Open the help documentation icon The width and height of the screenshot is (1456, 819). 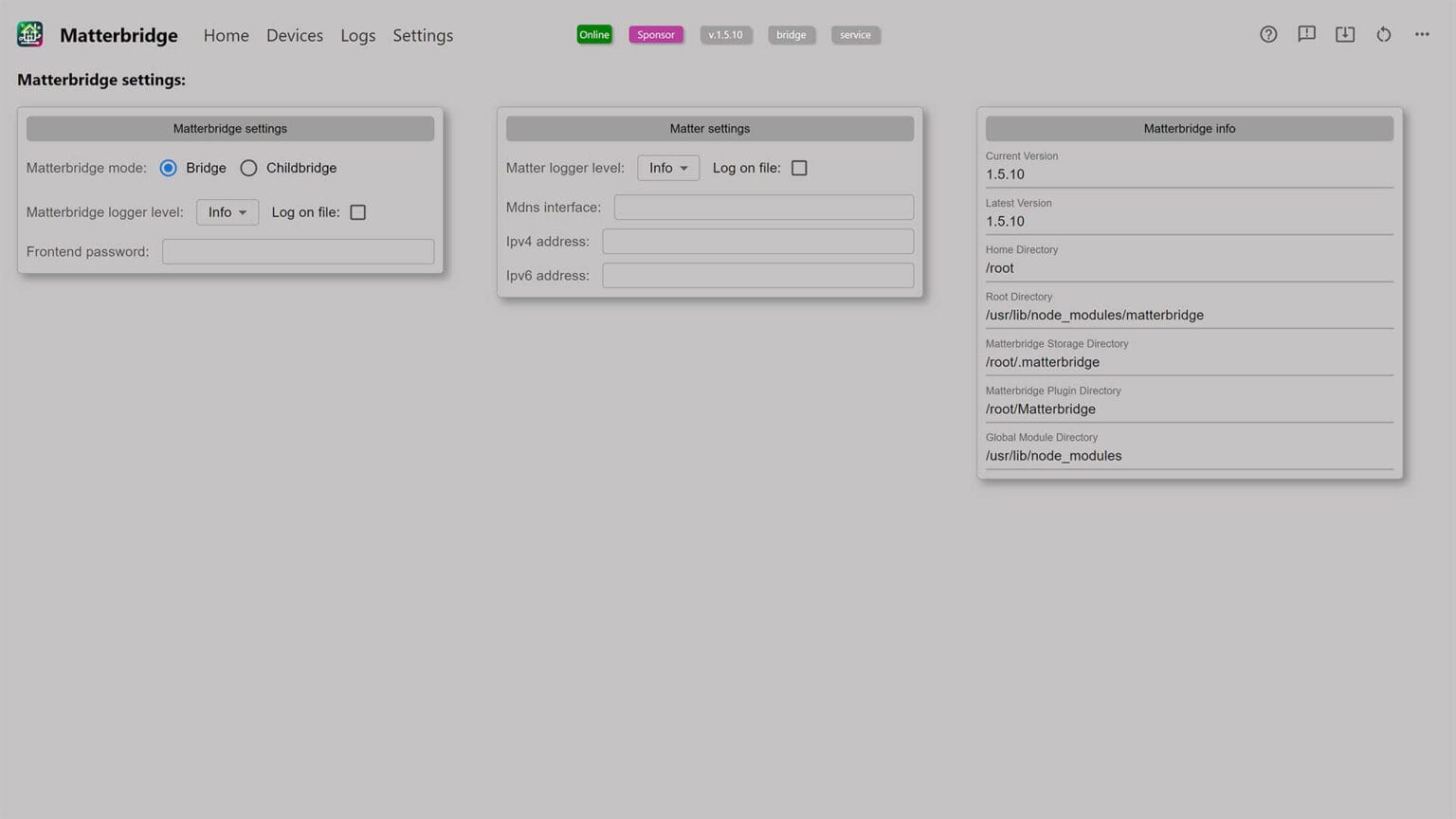[1268, 34]
